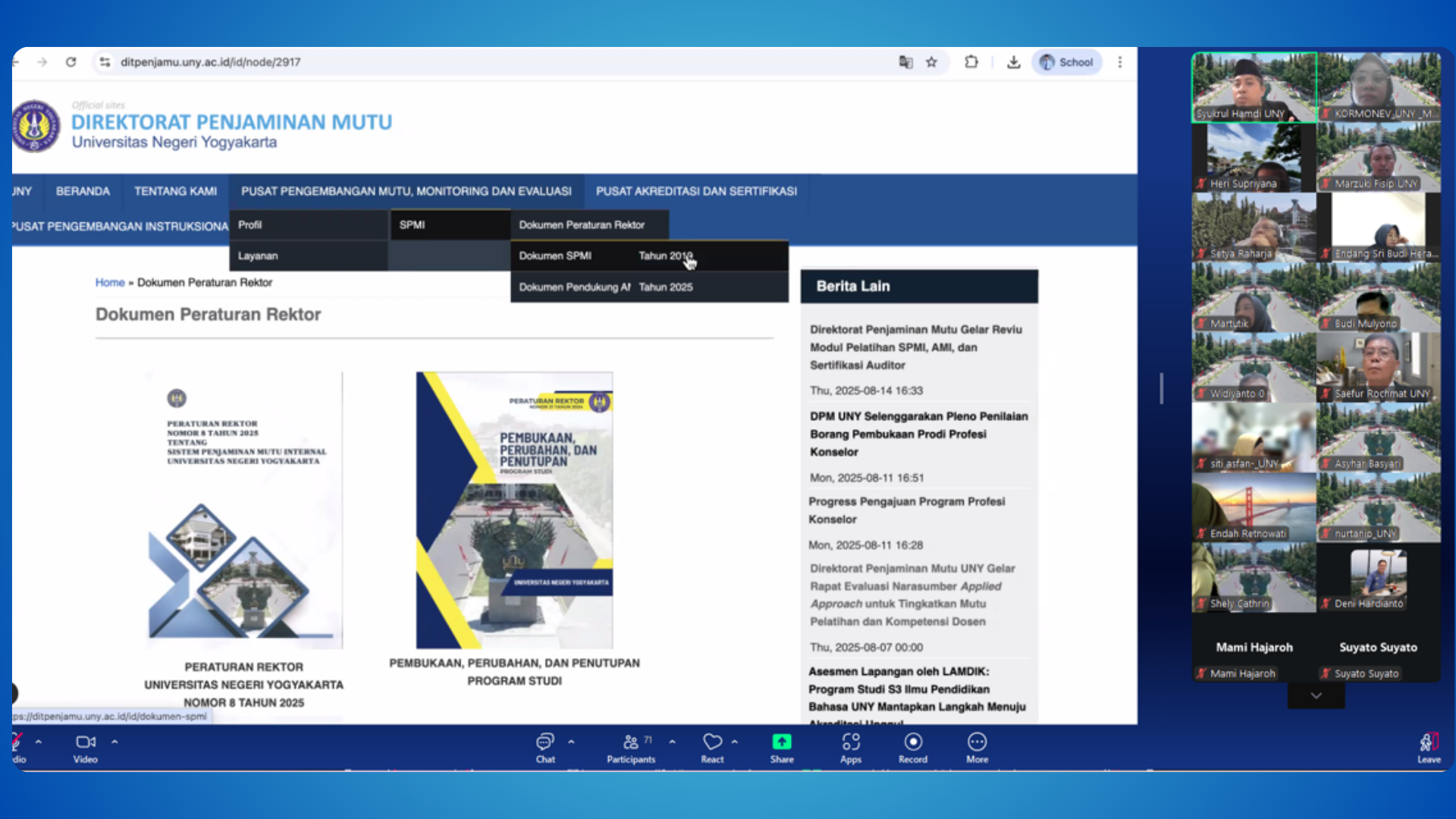Select SPMI submenu entry
Image resolution: width=1456 pixels, height=819 pixels.
(x=450, y=225)
